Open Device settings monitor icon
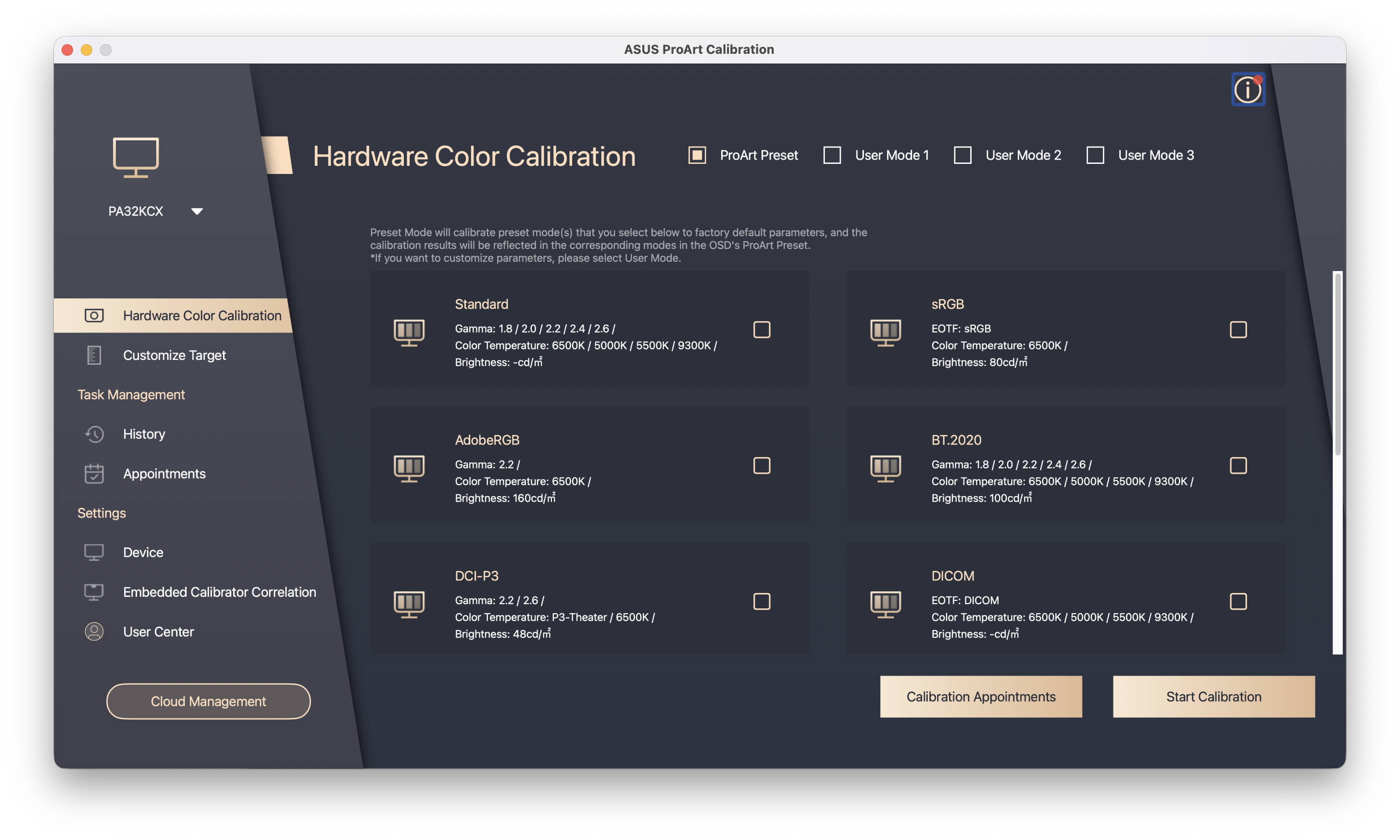The width and height of the screenshot is (1400, 840). [x=94, y=552]
